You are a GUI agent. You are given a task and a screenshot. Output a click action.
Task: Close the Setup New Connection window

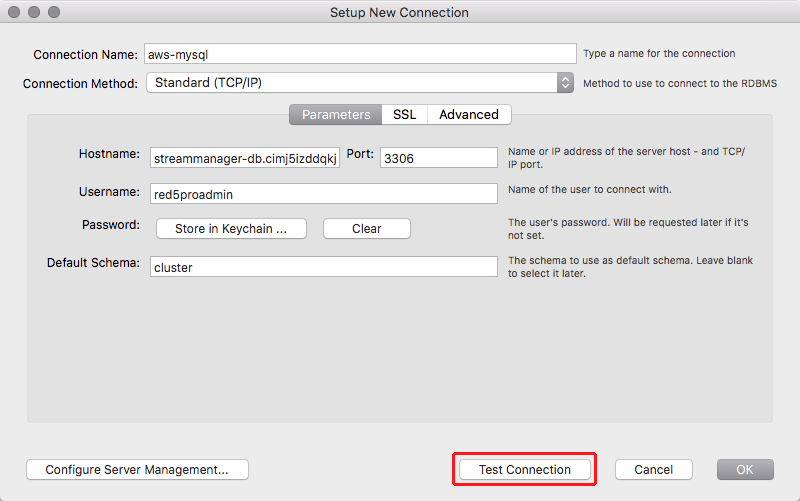(x=14, y=12)
